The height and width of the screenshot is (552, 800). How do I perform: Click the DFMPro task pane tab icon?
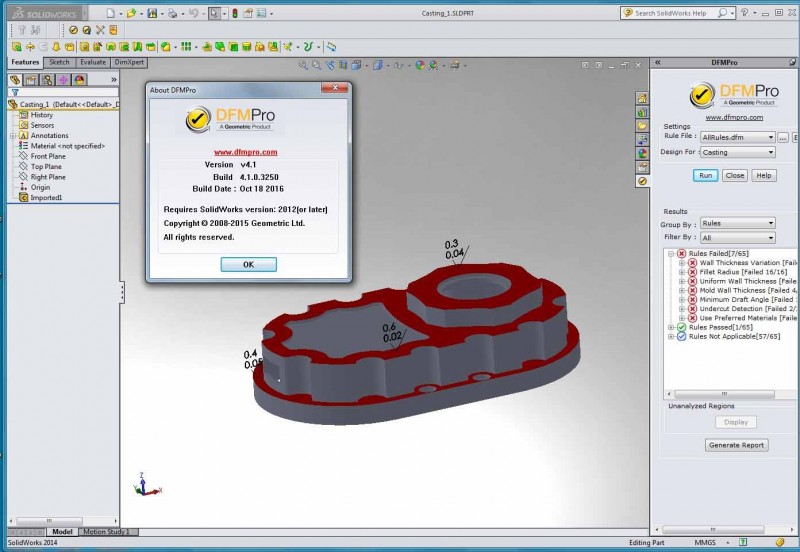pyautogui.click(x=643, y=181)
